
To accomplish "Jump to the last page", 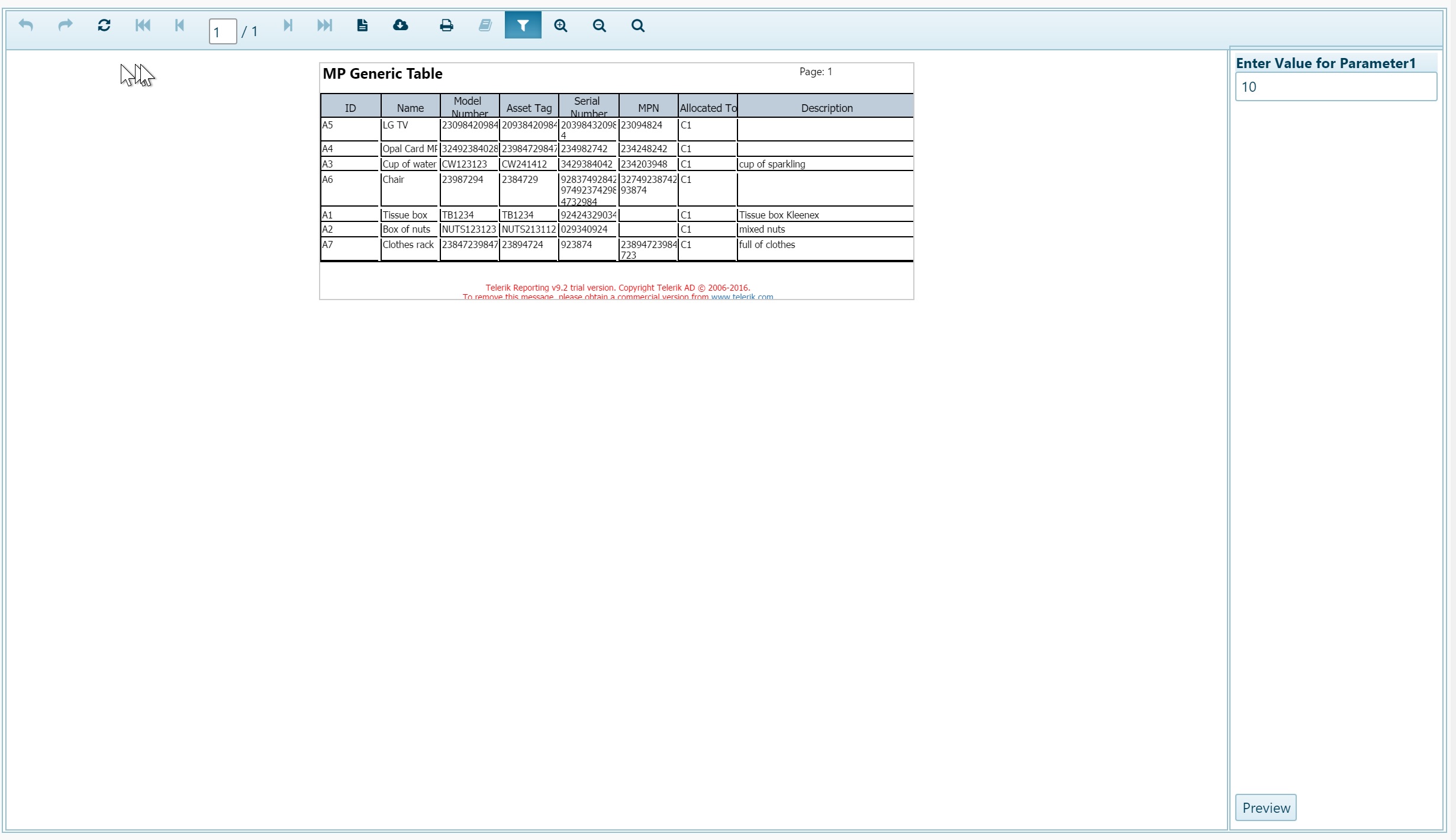I will pyautogui.click(x=324, y=25).
